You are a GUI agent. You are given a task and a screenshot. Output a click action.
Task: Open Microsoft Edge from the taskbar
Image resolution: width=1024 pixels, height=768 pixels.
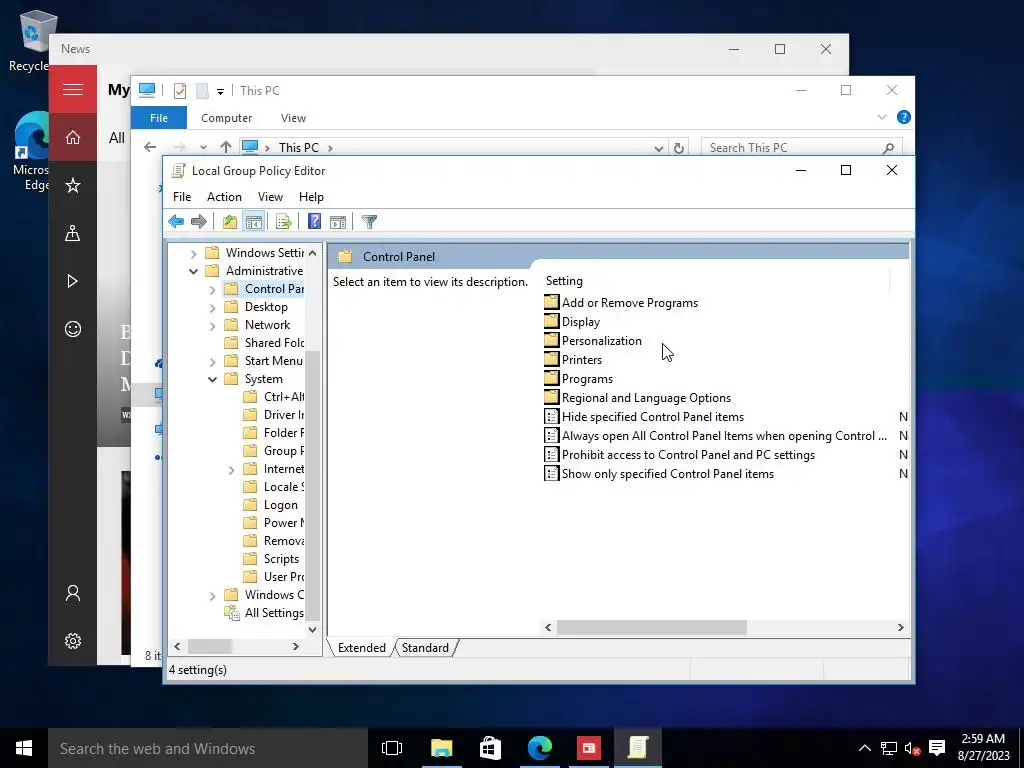point(539,748)
